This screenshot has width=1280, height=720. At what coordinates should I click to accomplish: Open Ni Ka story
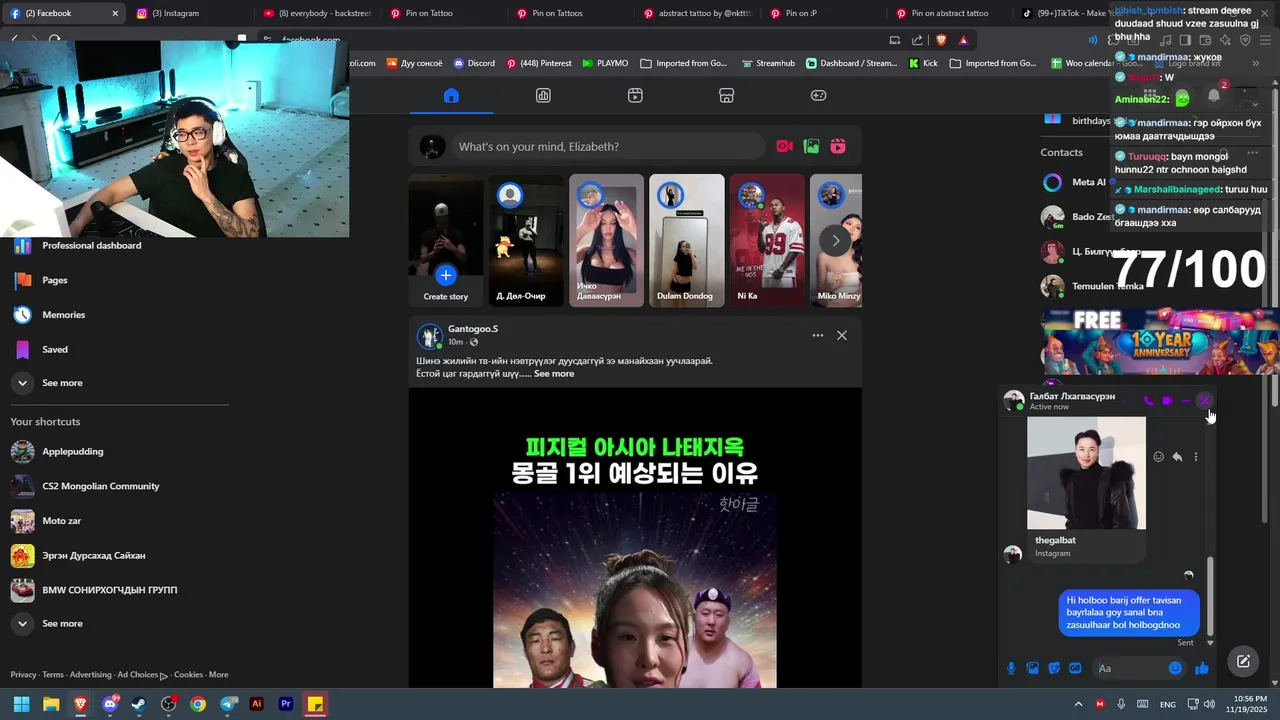[x=767, y=240]
